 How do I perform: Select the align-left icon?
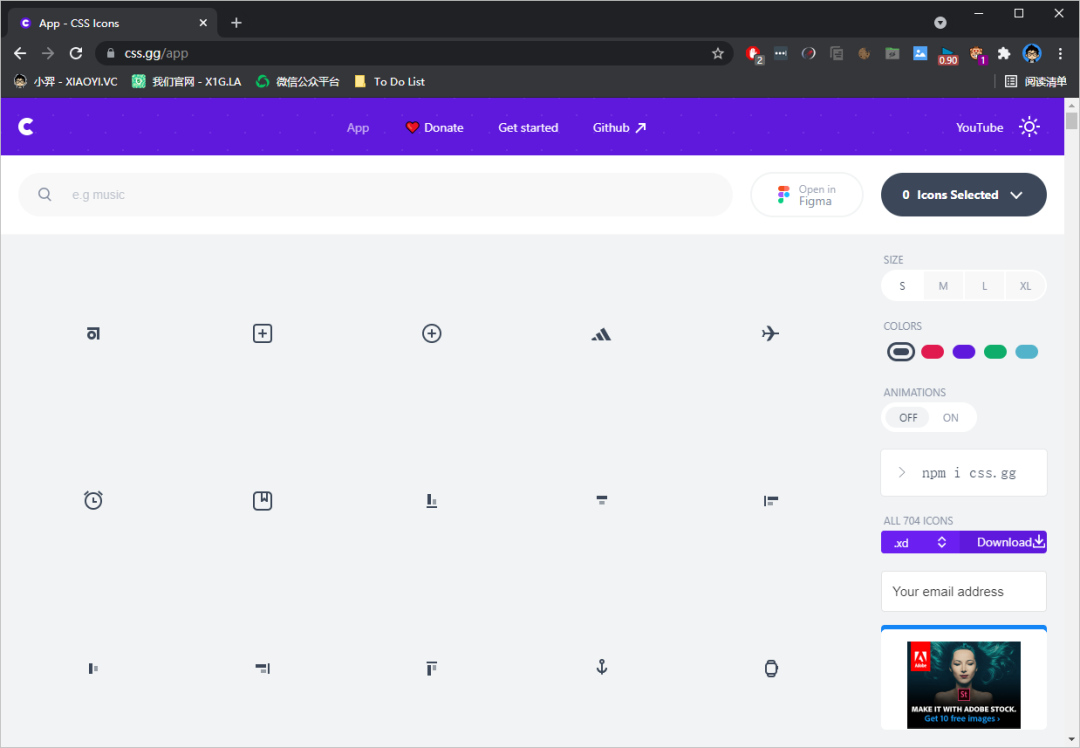click(x=771, y=501)
